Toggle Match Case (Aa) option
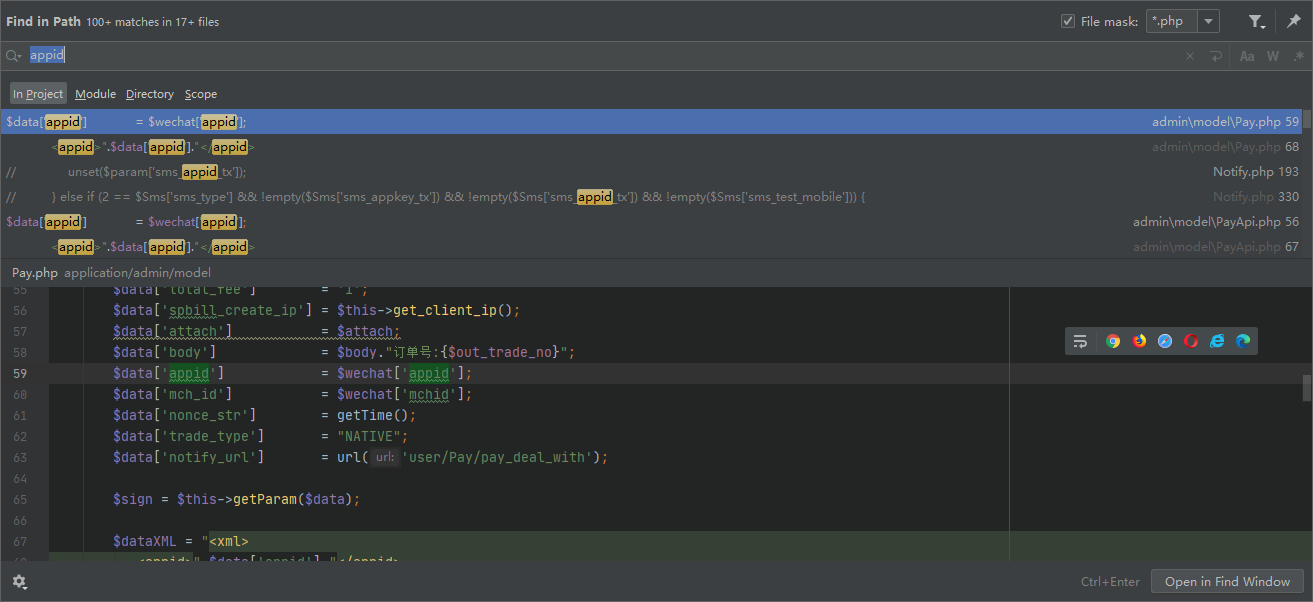1313x602 pixels. (1247, 56)
